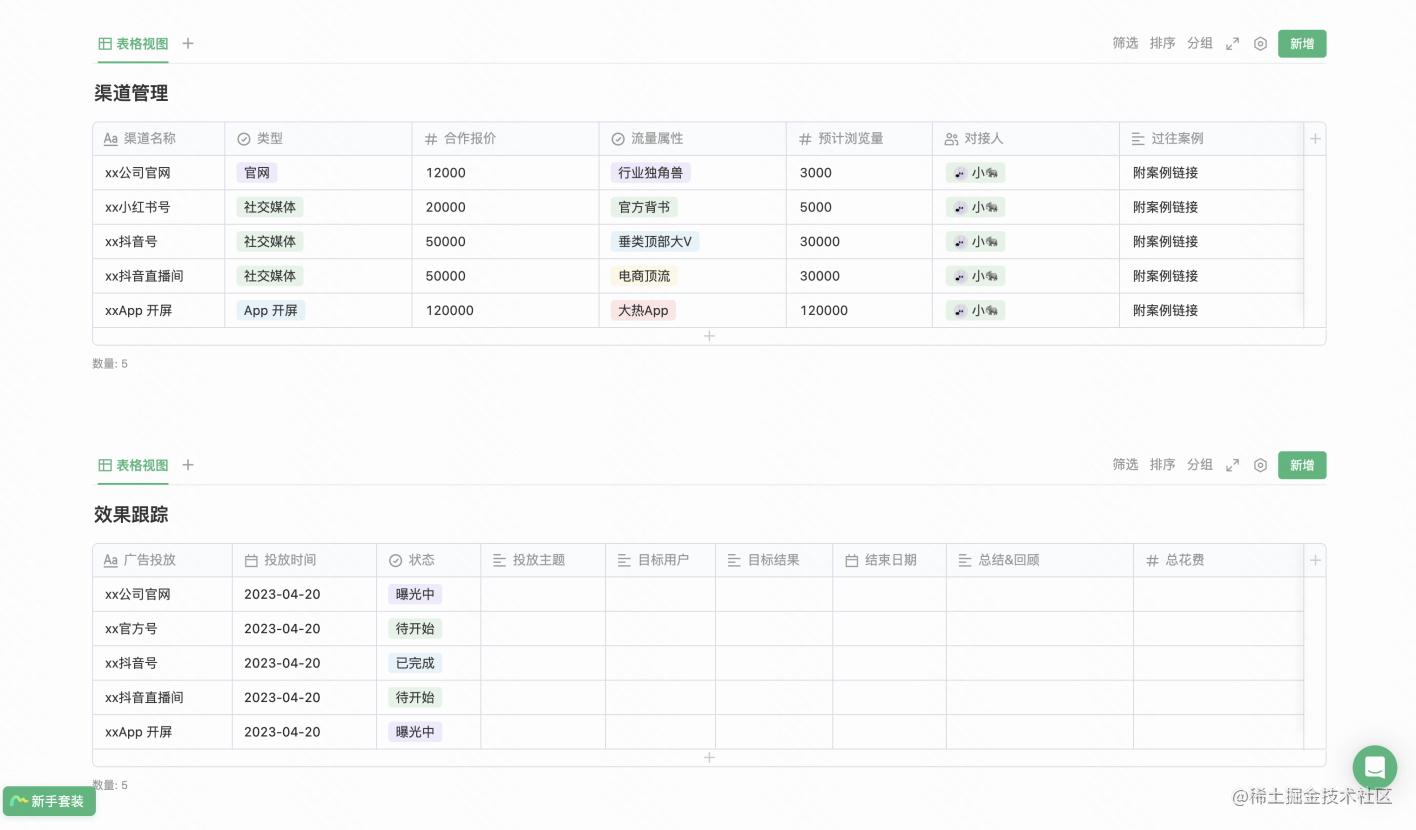Open 排序 sort for 效果跟踪 table

[x=1163, y=465]
